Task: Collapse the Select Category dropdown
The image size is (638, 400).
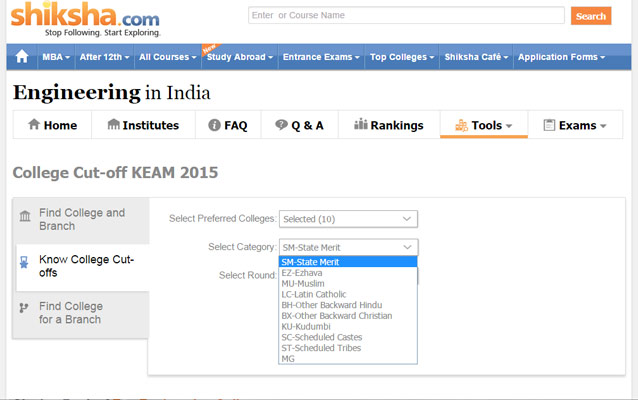Action: pyautogui.click(x=348, y=246)
